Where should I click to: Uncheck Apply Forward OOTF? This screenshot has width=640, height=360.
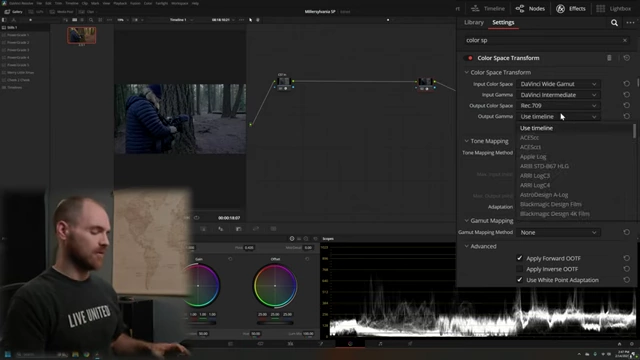(520, 258)
